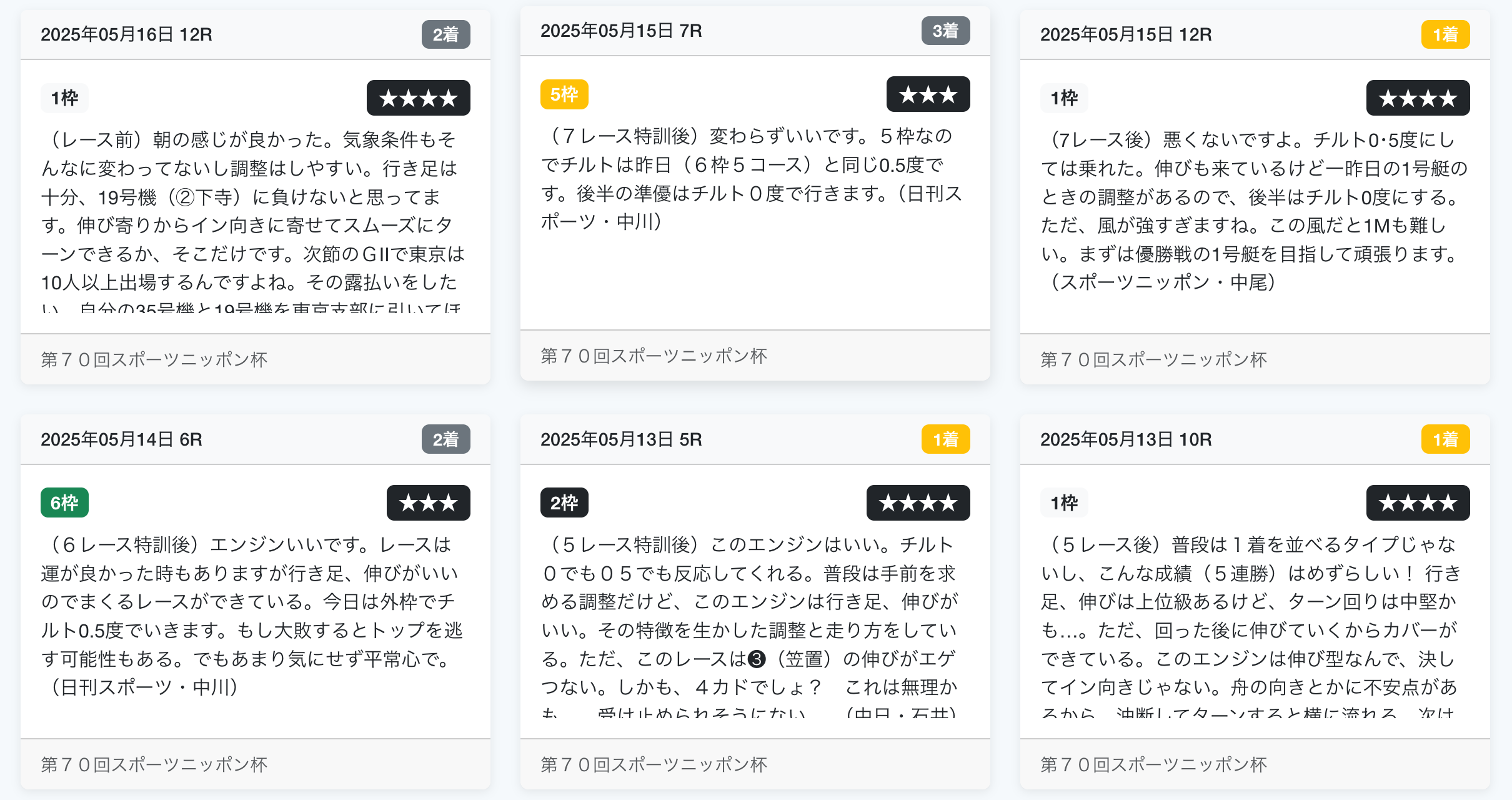The width and height of the screenshot is (1512, 800).
Task: Click the star rating on the 05月13日 5R card
Action: [x=918, y=503]
